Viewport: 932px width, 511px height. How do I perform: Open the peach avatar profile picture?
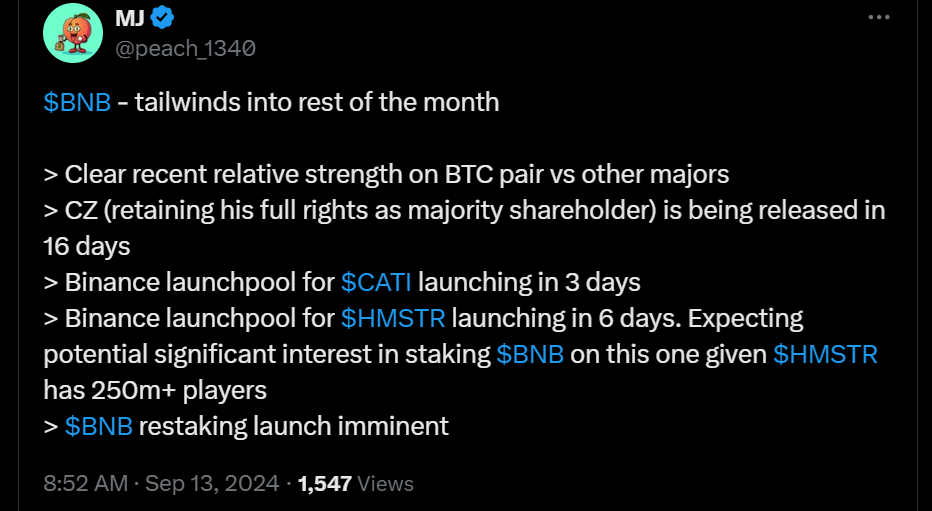73,33
